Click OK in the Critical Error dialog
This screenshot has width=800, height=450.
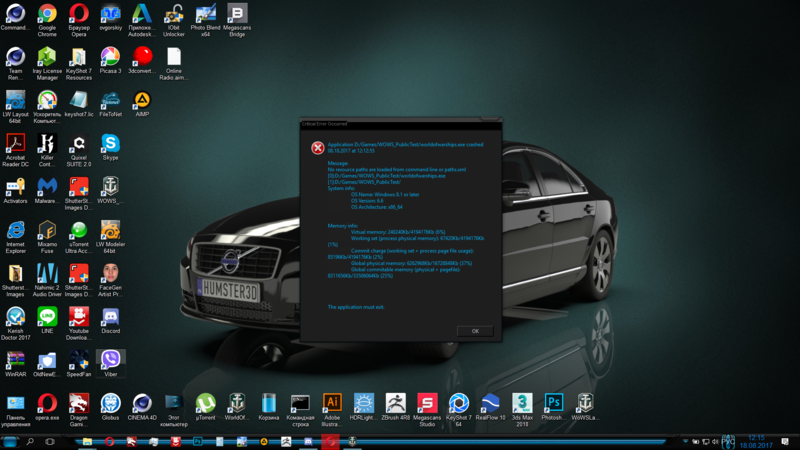click(475, 331)
